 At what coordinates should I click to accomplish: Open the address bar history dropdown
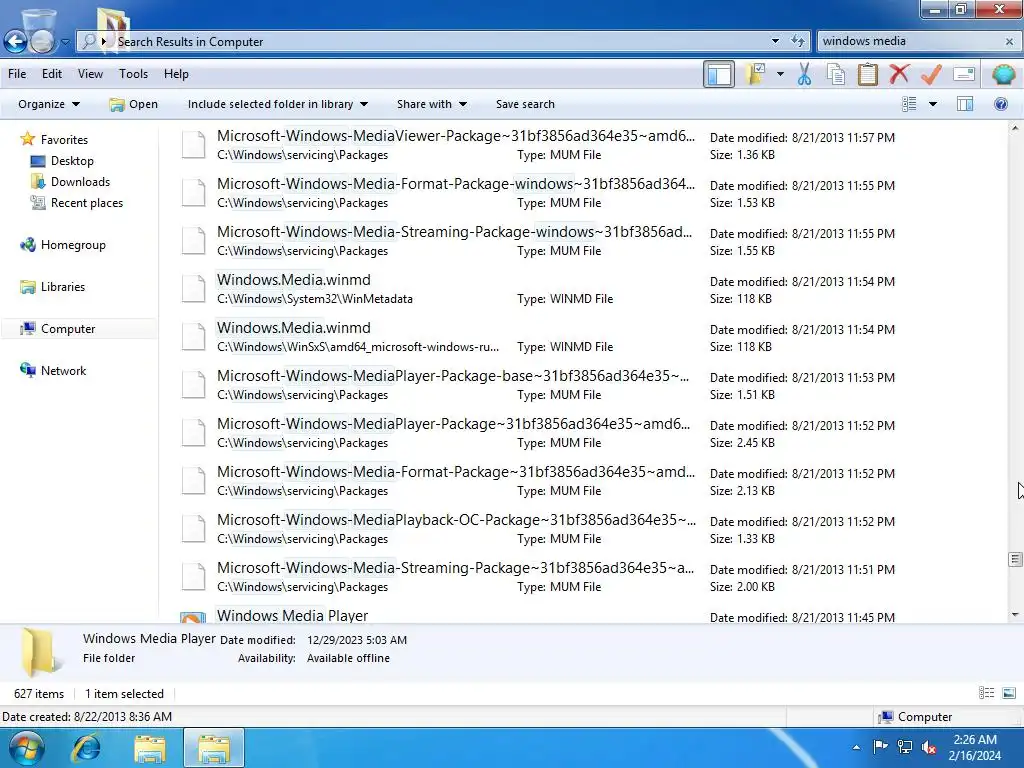click(x=775, y=41)
